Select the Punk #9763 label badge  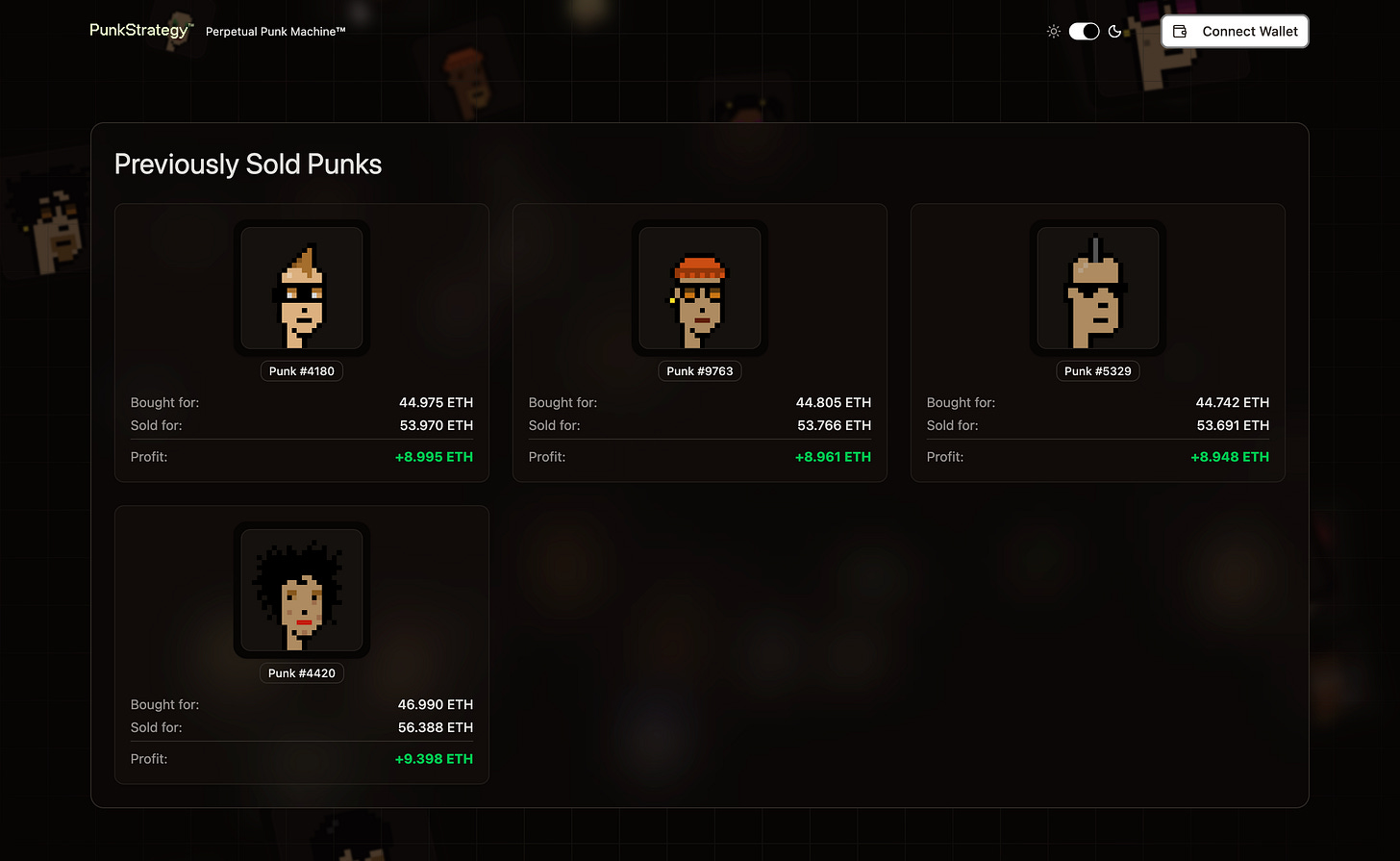click(x=700, y=371)
